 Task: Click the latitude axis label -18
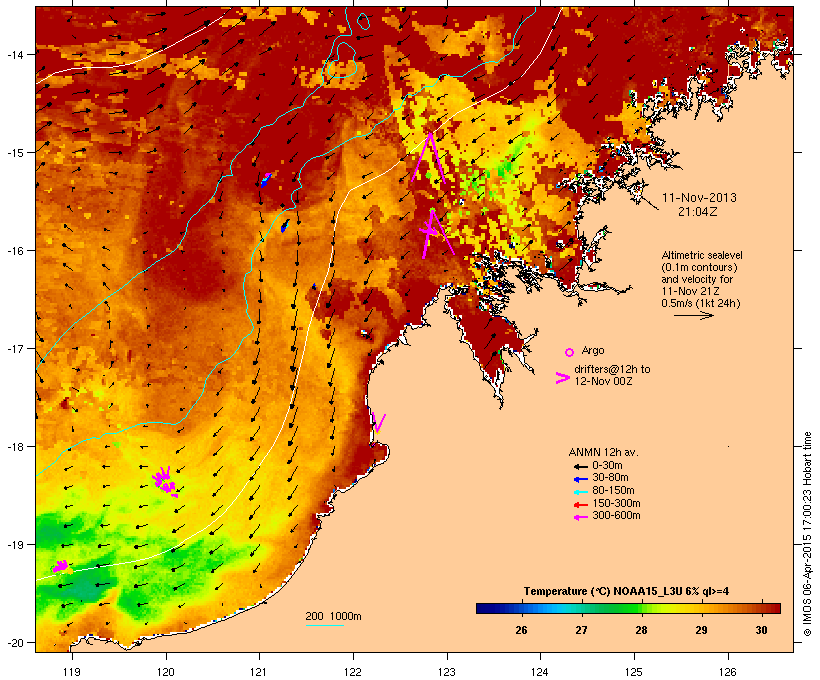pyautogui.click(x=15, y=446)
